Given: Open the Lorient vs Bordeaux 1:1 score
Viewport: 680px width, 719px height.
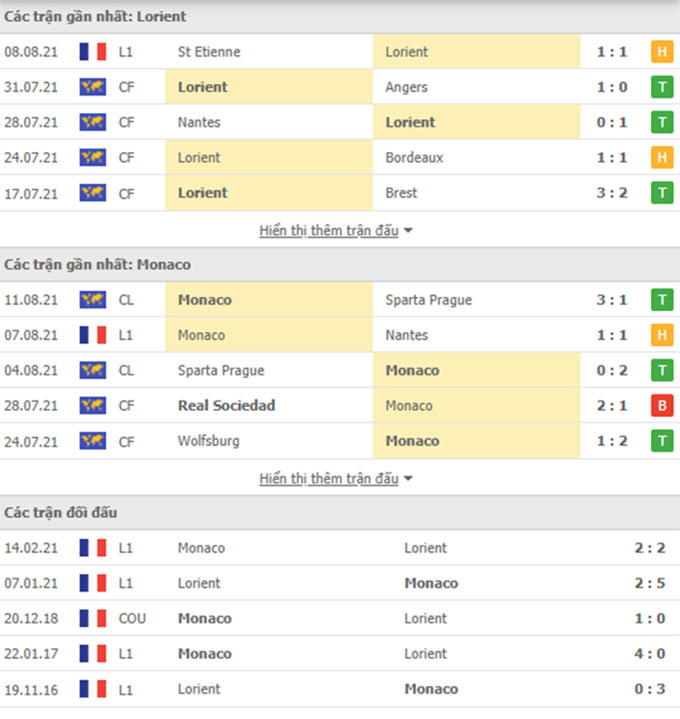Looking at the screenshot, I should [x=610, y=158].
